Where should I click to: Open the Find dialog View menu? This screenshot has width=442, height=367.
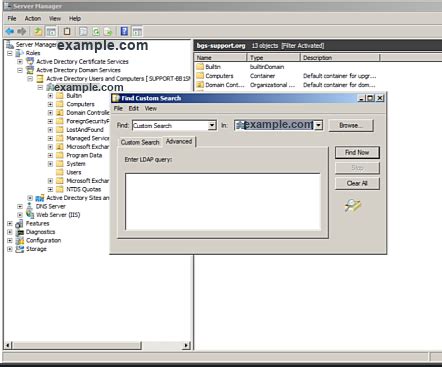click(150, 108)
